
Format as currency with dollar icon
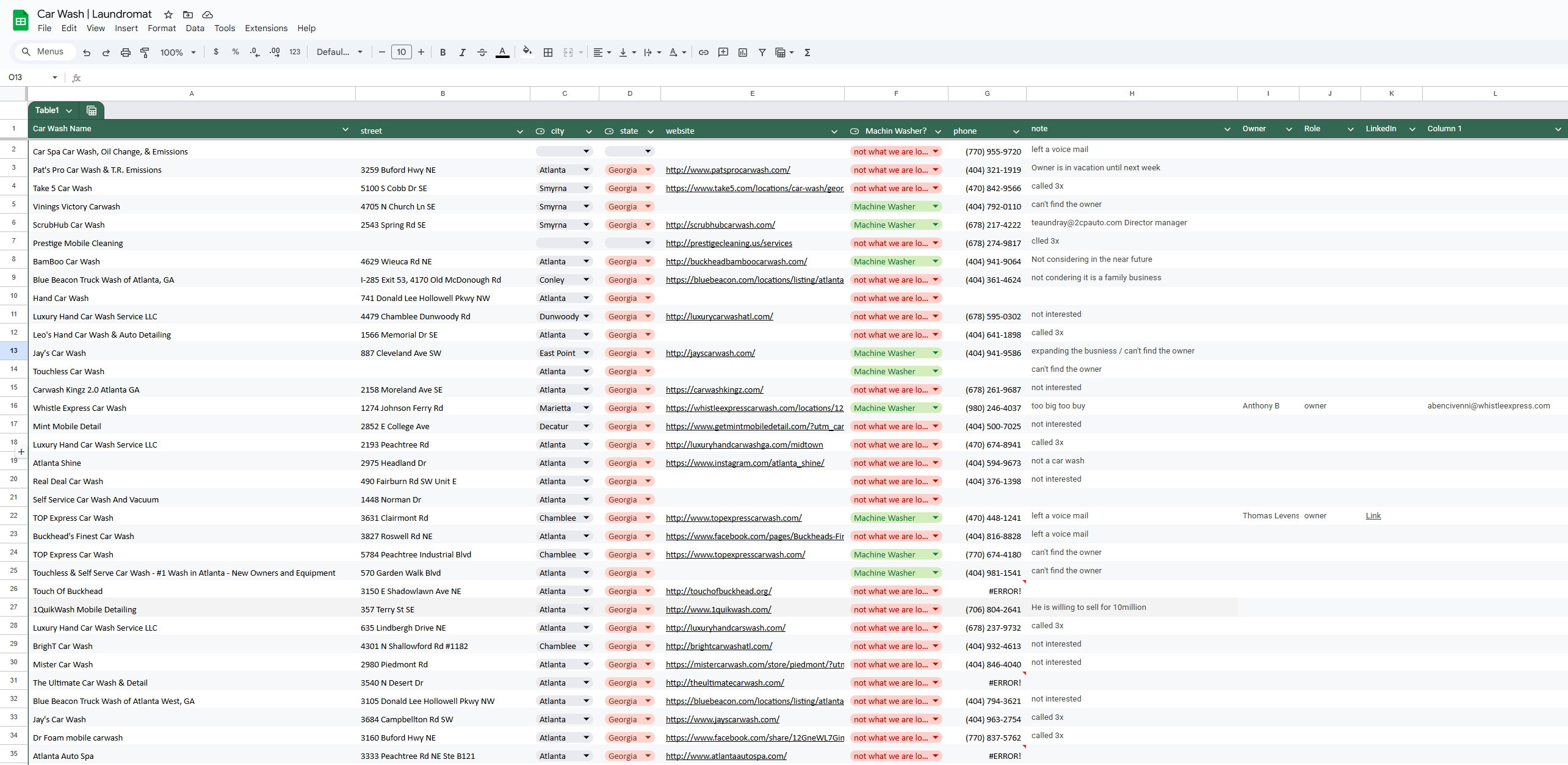(216, 53)
